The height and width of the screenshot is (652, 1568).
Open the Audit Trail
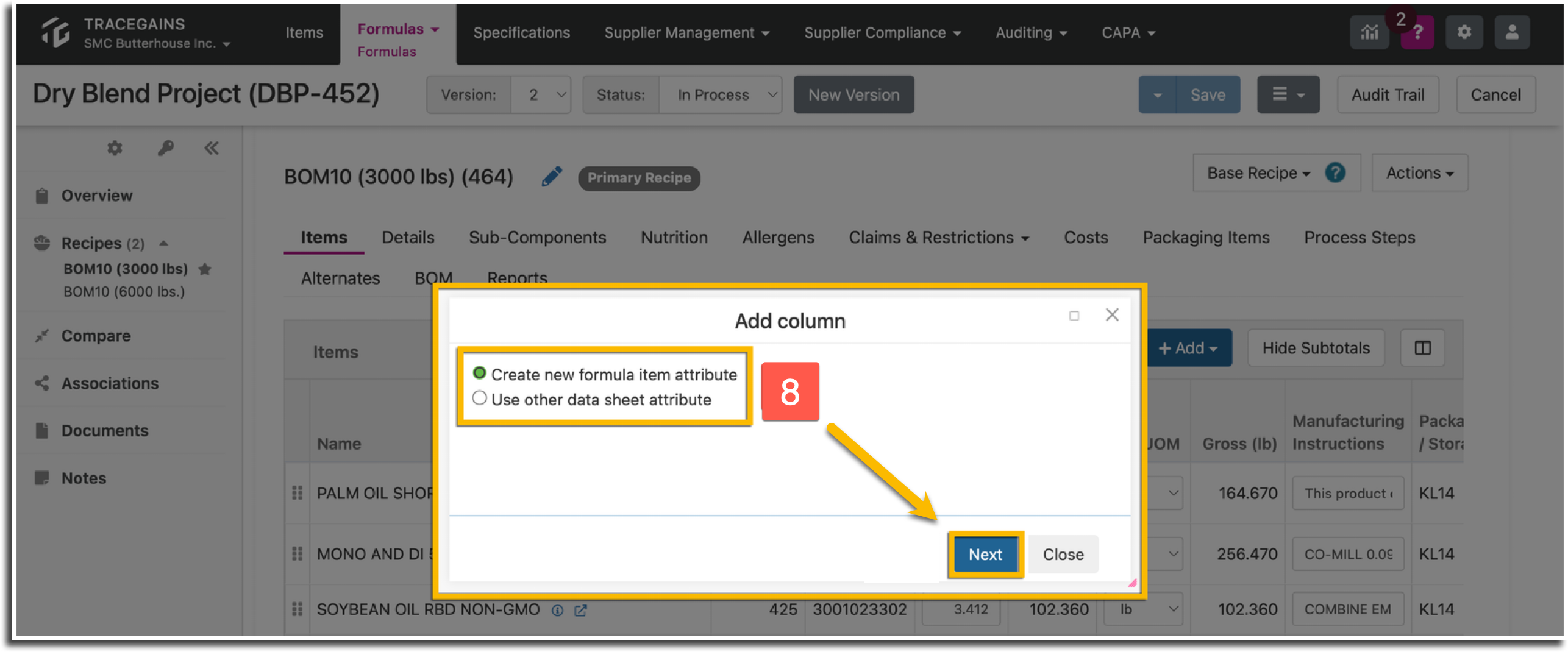click(x=1388, y=94)
